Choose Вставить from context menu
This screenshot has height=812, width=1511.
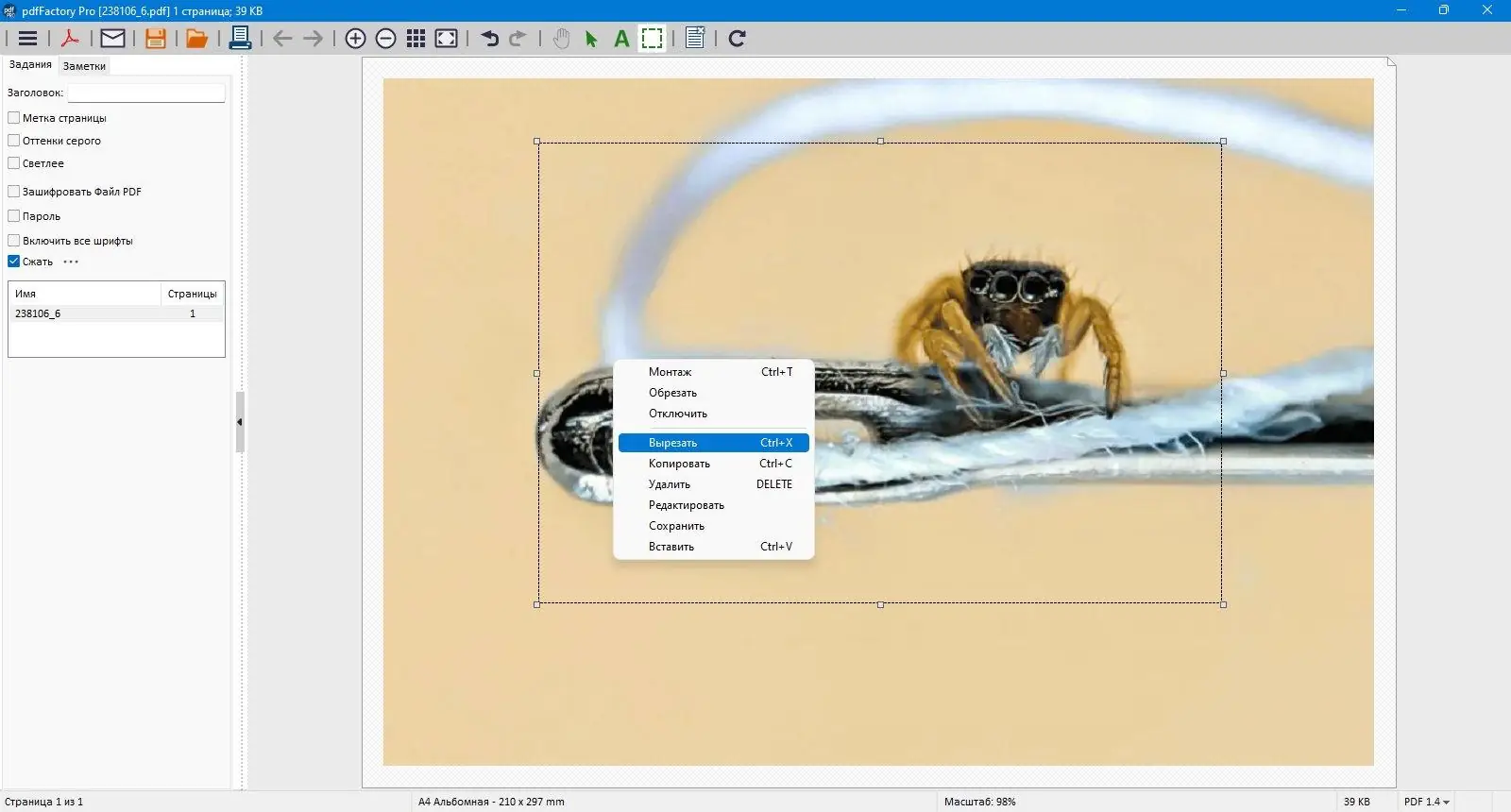(x=714, y=547)
